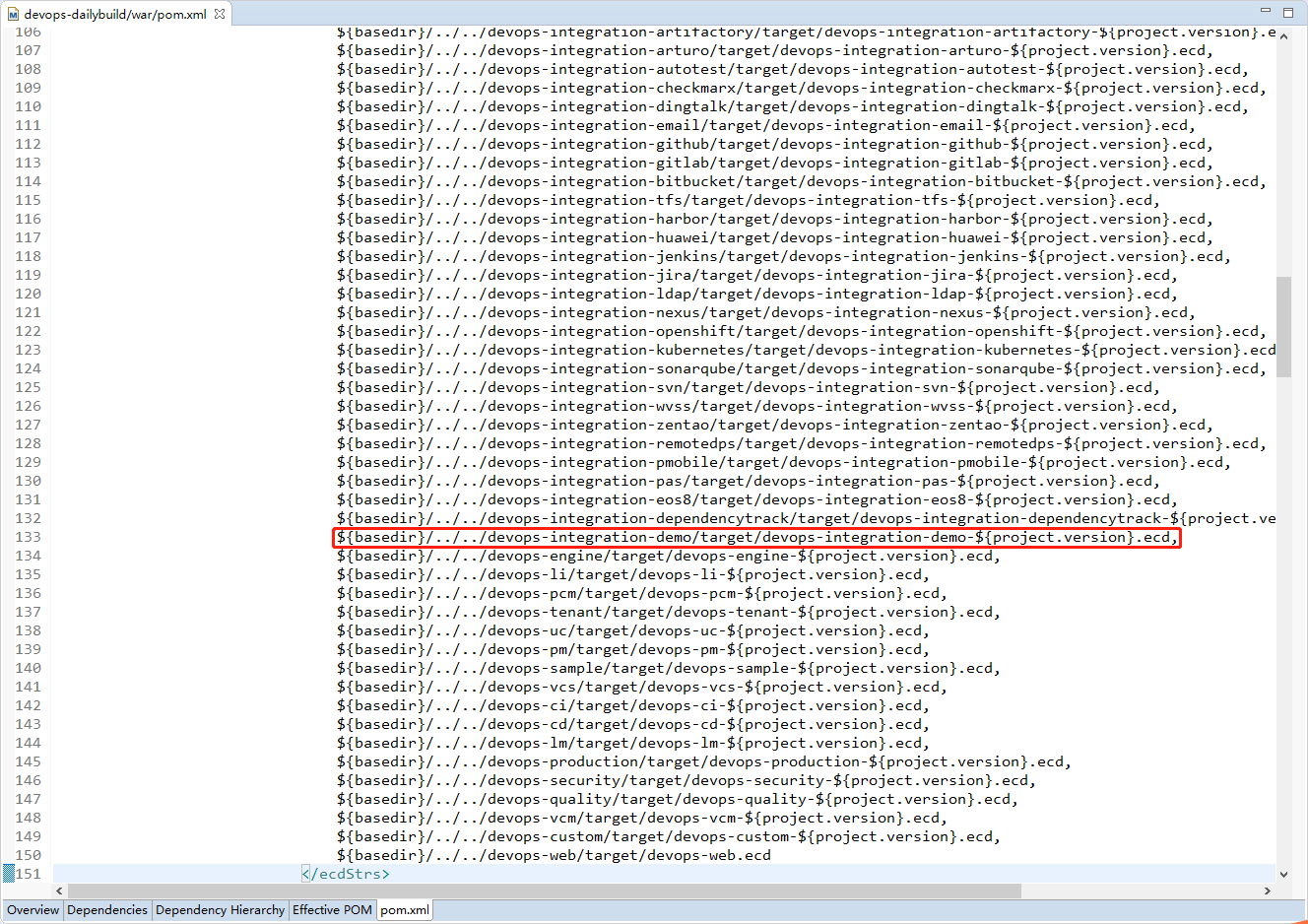Click line number 133 in the gutter
Viewport: 1308px width, 924px height.
[x=29, y=538]
